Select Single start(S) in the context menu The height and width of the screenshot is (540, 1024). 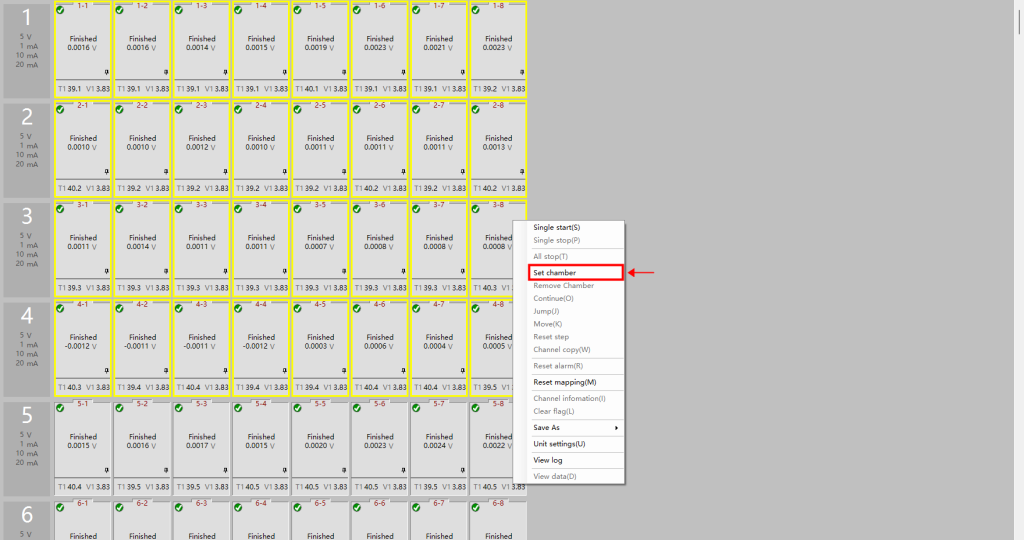click(556, 228)
